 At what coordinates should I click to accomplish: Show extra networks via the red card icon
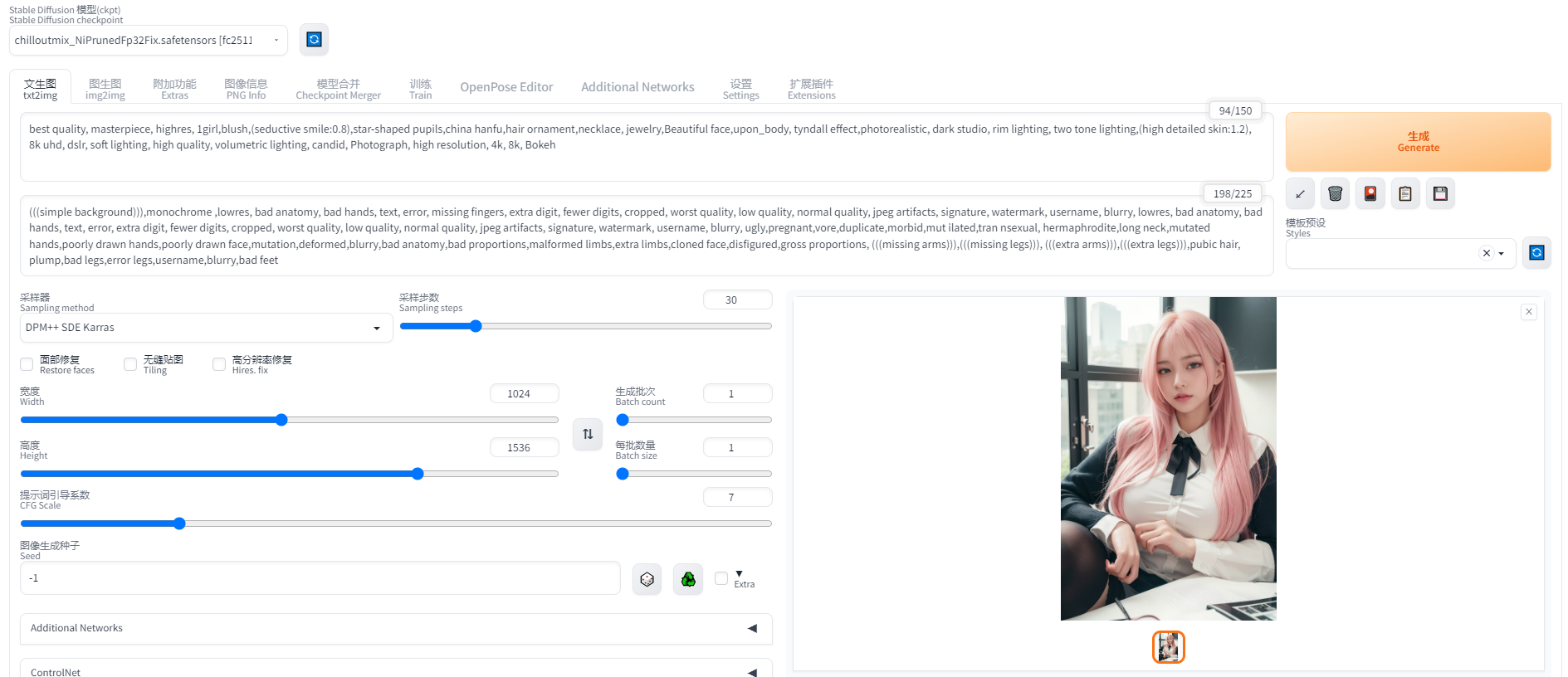tap(1370, 194)
